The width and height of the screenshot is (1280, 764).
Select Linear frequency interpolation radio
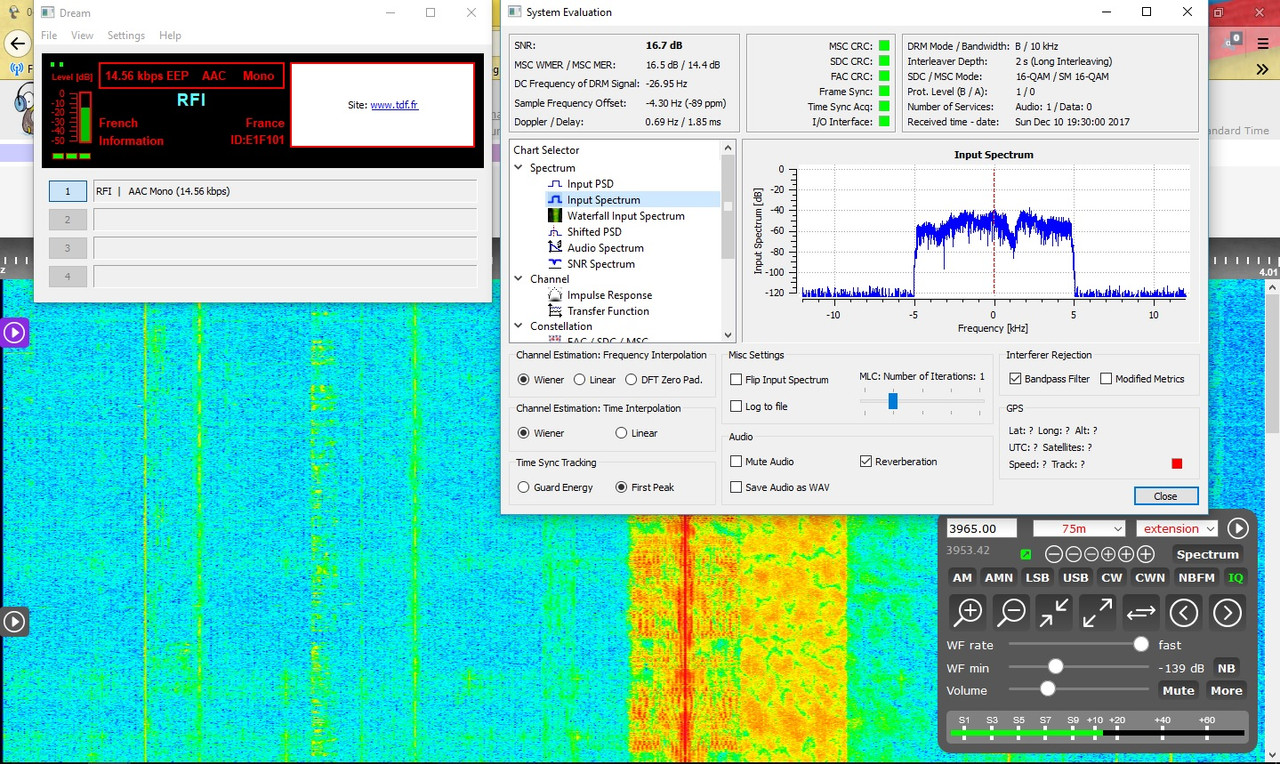point(580,379)
